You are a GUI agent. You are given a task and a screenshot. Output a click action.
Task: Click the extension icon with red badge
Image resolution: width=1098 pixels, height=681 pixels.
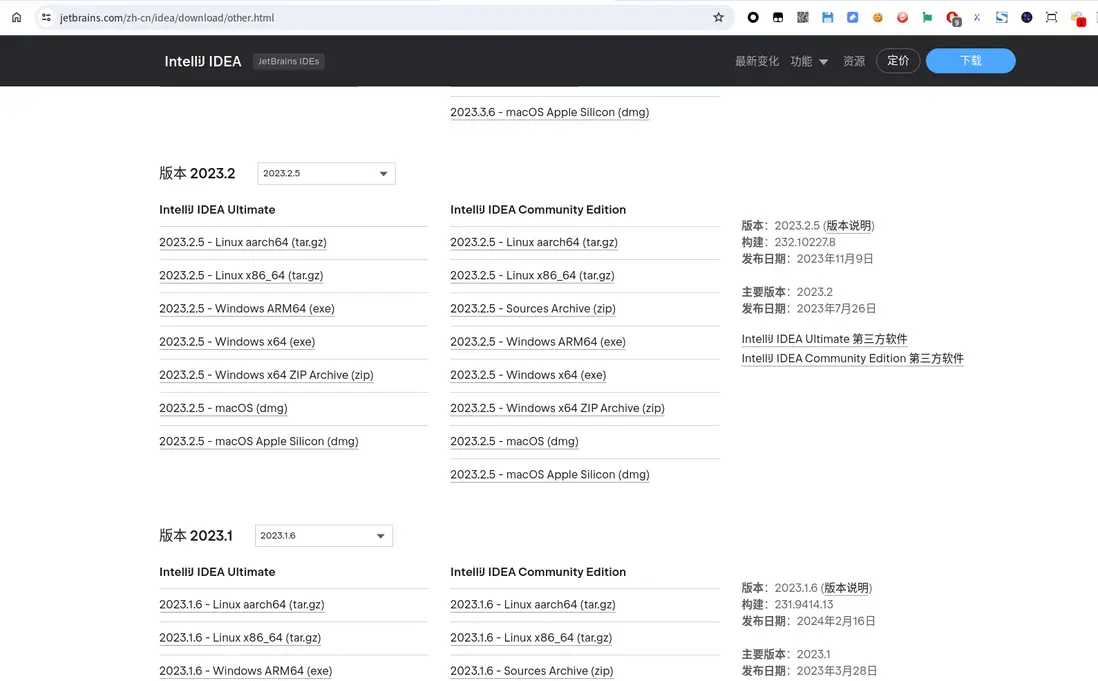(1078, 20)
